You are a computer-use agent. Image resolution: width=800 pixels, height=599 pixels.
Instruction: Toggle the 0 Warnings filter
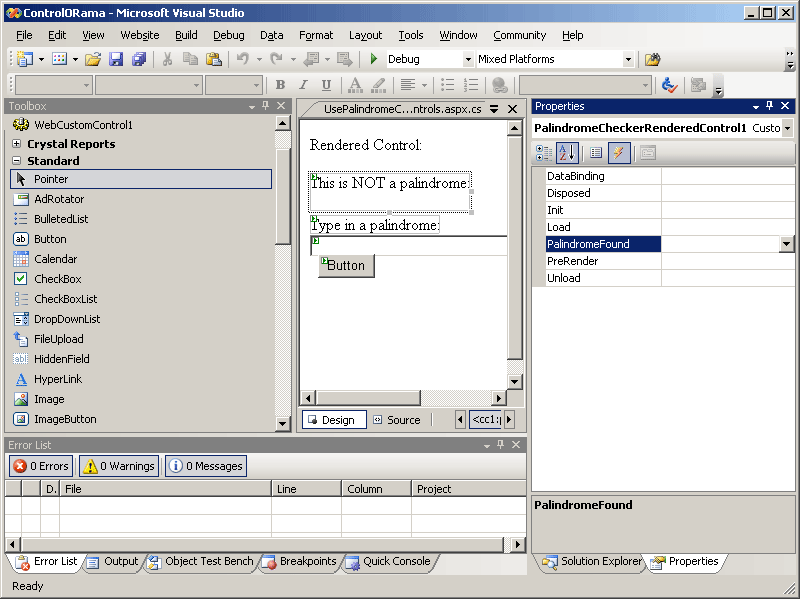[x=119, y=466]
